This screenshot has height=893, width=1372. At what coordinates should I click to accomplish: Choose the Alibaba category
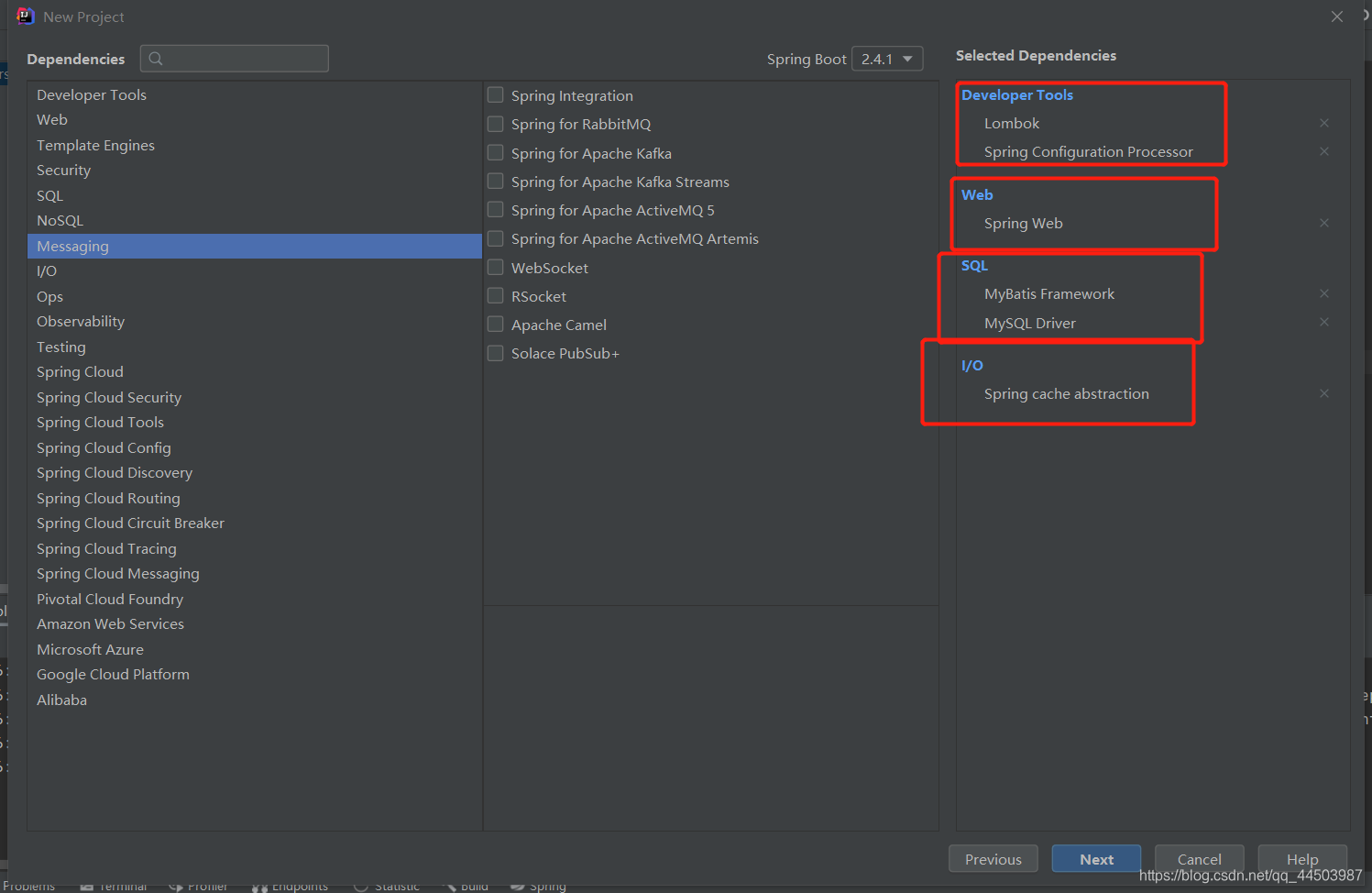(255, 700)
